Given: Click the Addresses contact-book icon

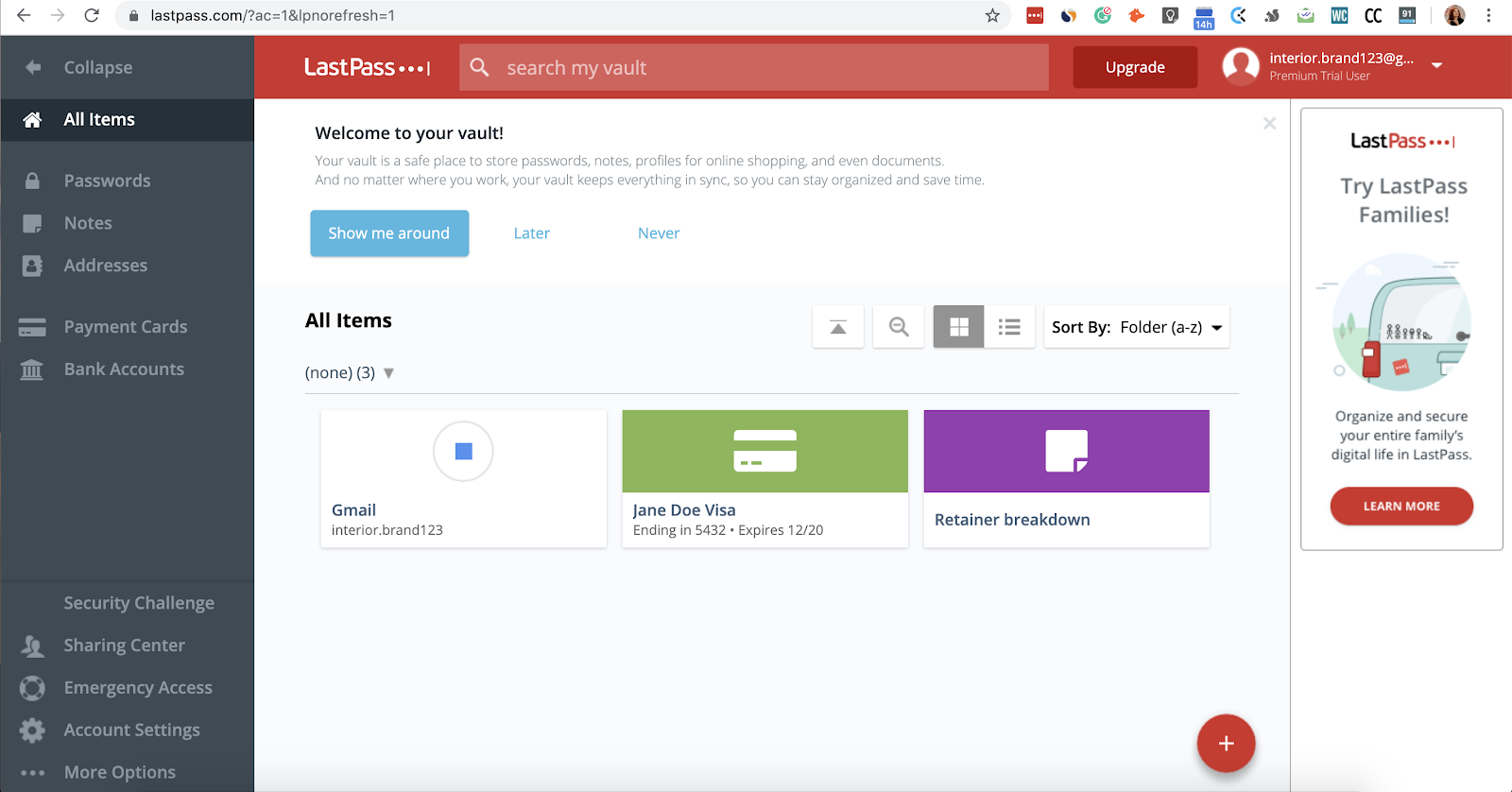Looking at the screenshot, I should 32,266.
